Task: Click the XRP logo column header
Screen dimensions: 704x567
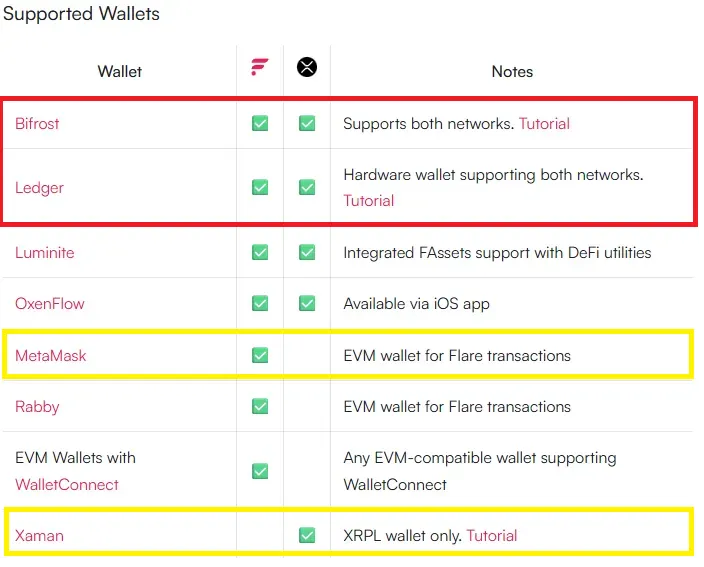Action: pos(307,67)
